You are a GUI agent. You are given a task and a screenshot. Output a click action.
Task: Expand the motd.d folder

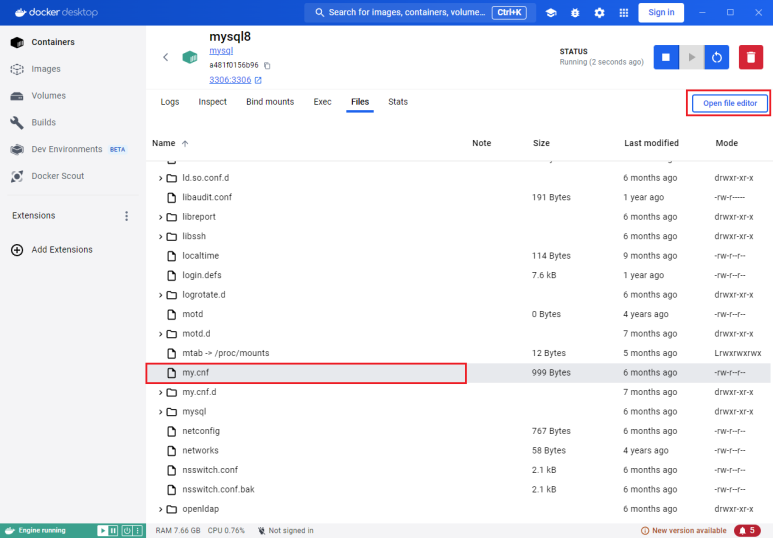160,334
